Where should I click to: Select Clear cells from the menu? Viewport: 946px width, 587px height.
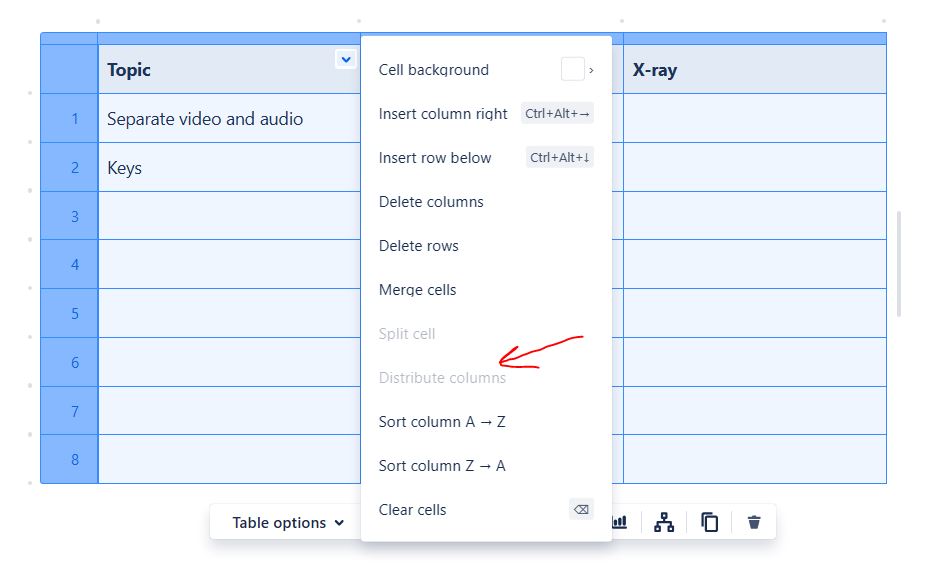pyautogui.click(x=412, y=510)
